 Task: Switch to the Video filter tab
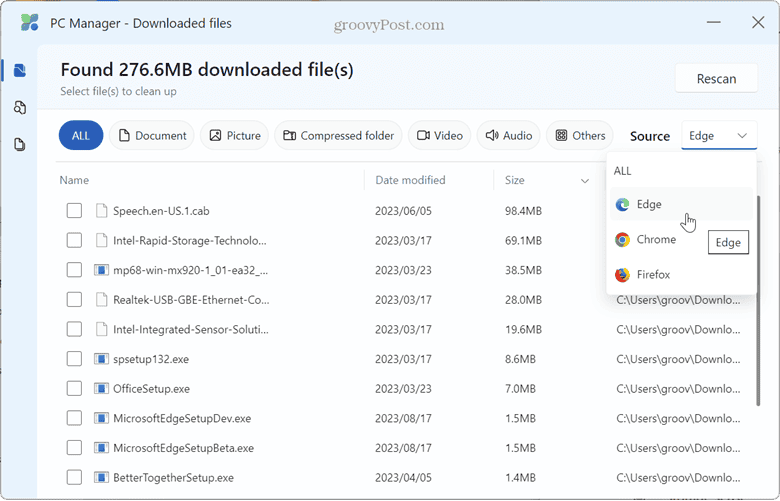point(439,135)
